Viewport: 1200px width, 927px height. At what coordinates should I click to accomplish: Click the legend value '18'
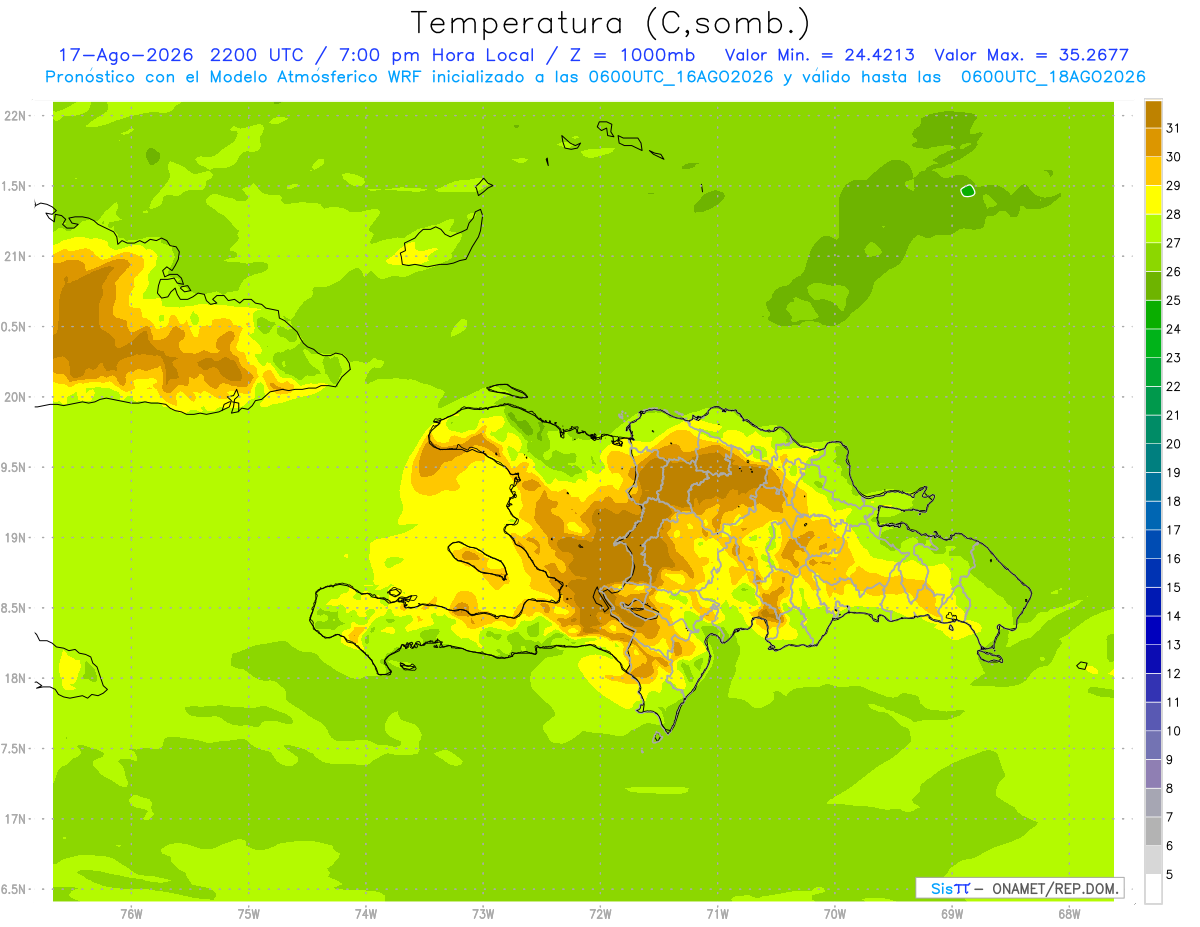coord(1173,501)
